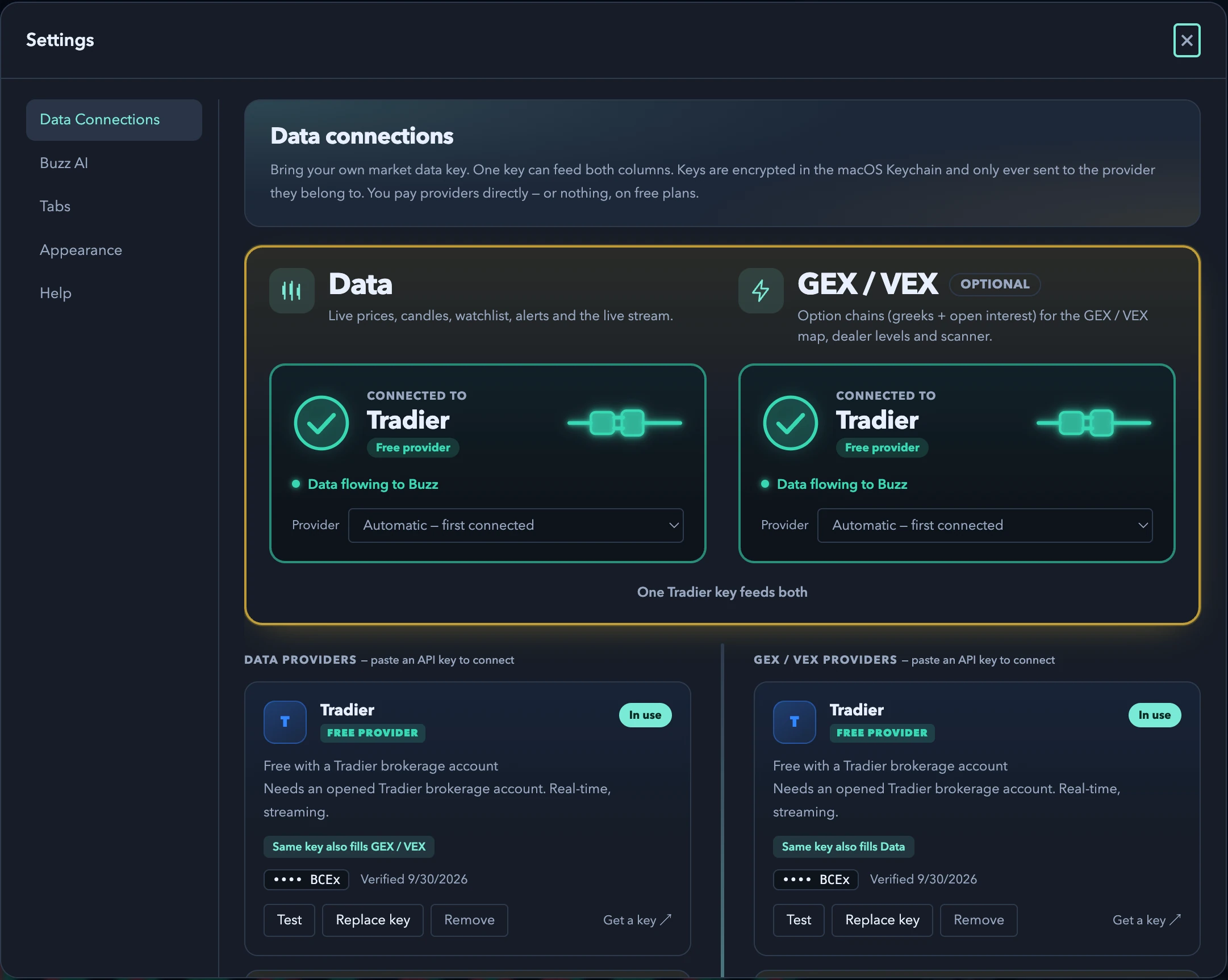Click Tradier logo under Data Providers
The image size is (1228, 980).
coord(285,722)
